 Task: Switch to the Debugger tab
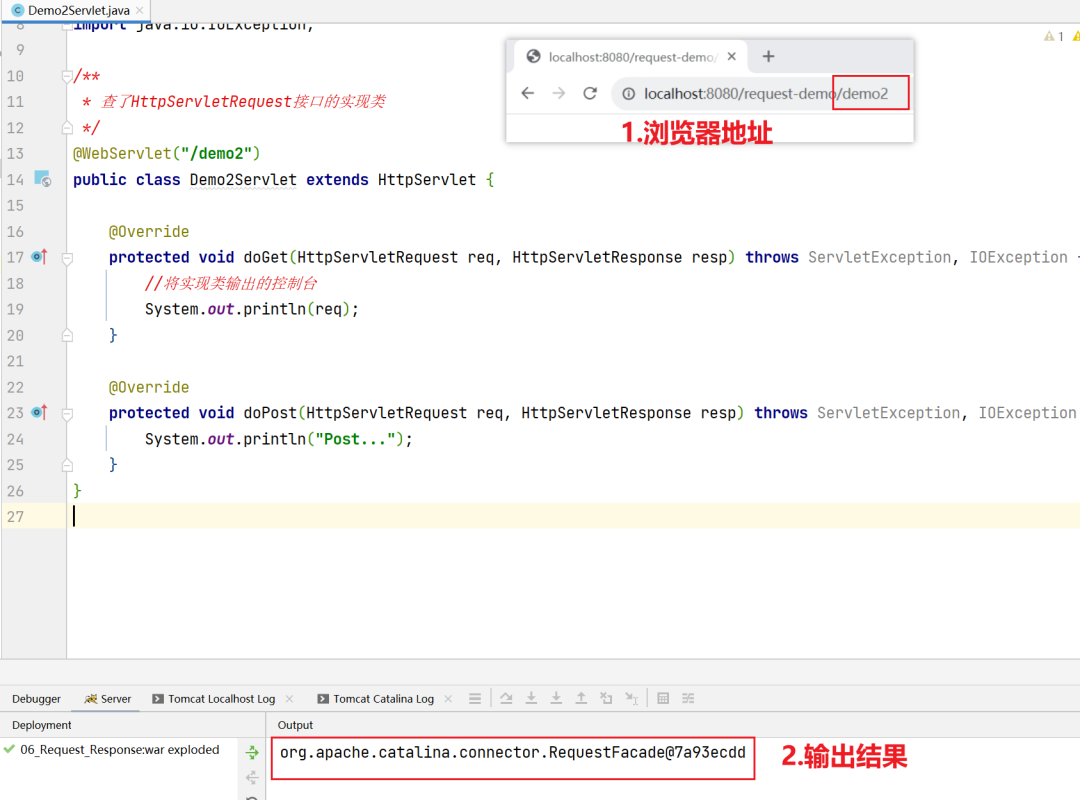[x=37, y=699]
